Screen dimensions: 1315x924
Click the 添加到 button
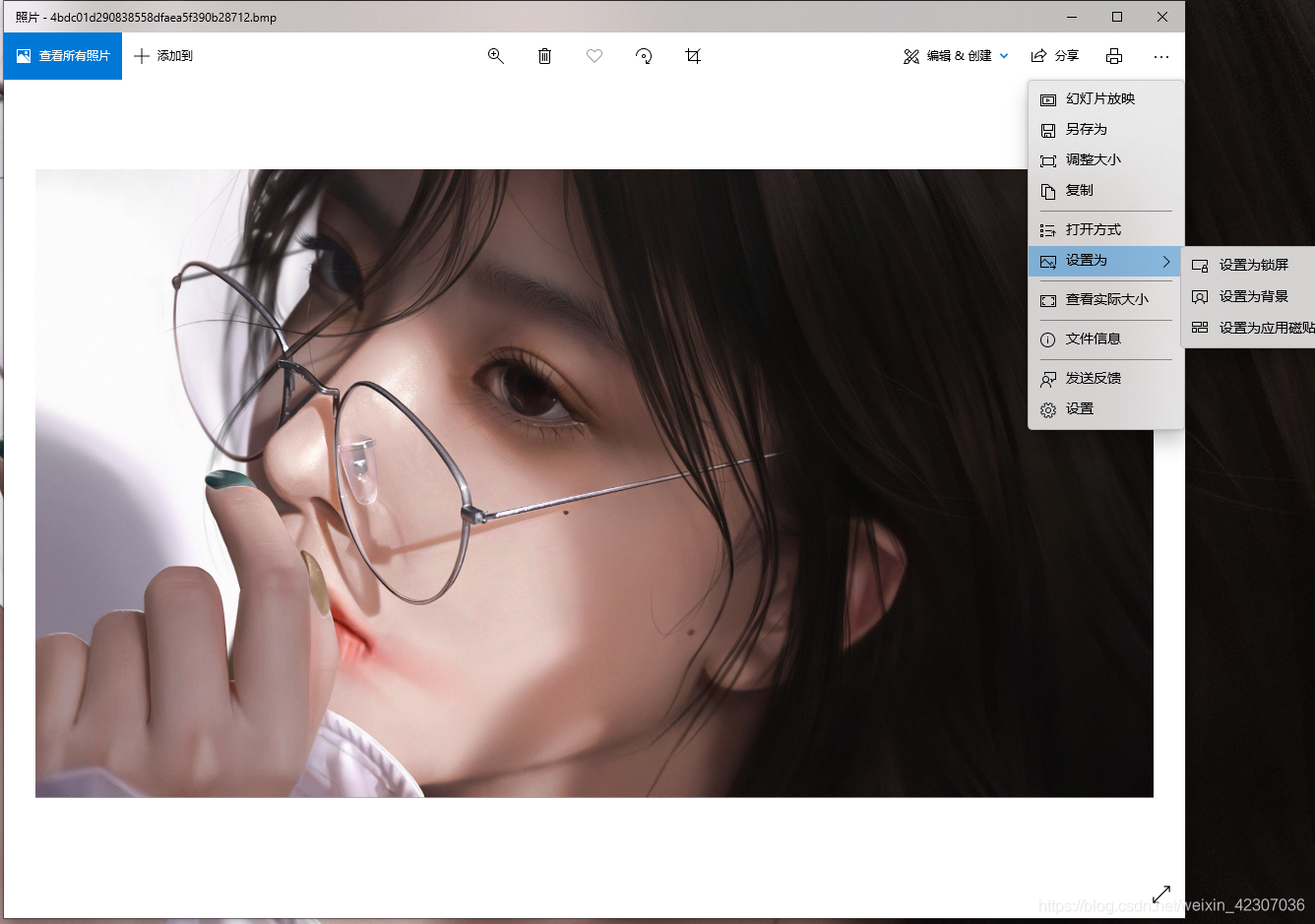pyautogui.click(x=163, y=56)
